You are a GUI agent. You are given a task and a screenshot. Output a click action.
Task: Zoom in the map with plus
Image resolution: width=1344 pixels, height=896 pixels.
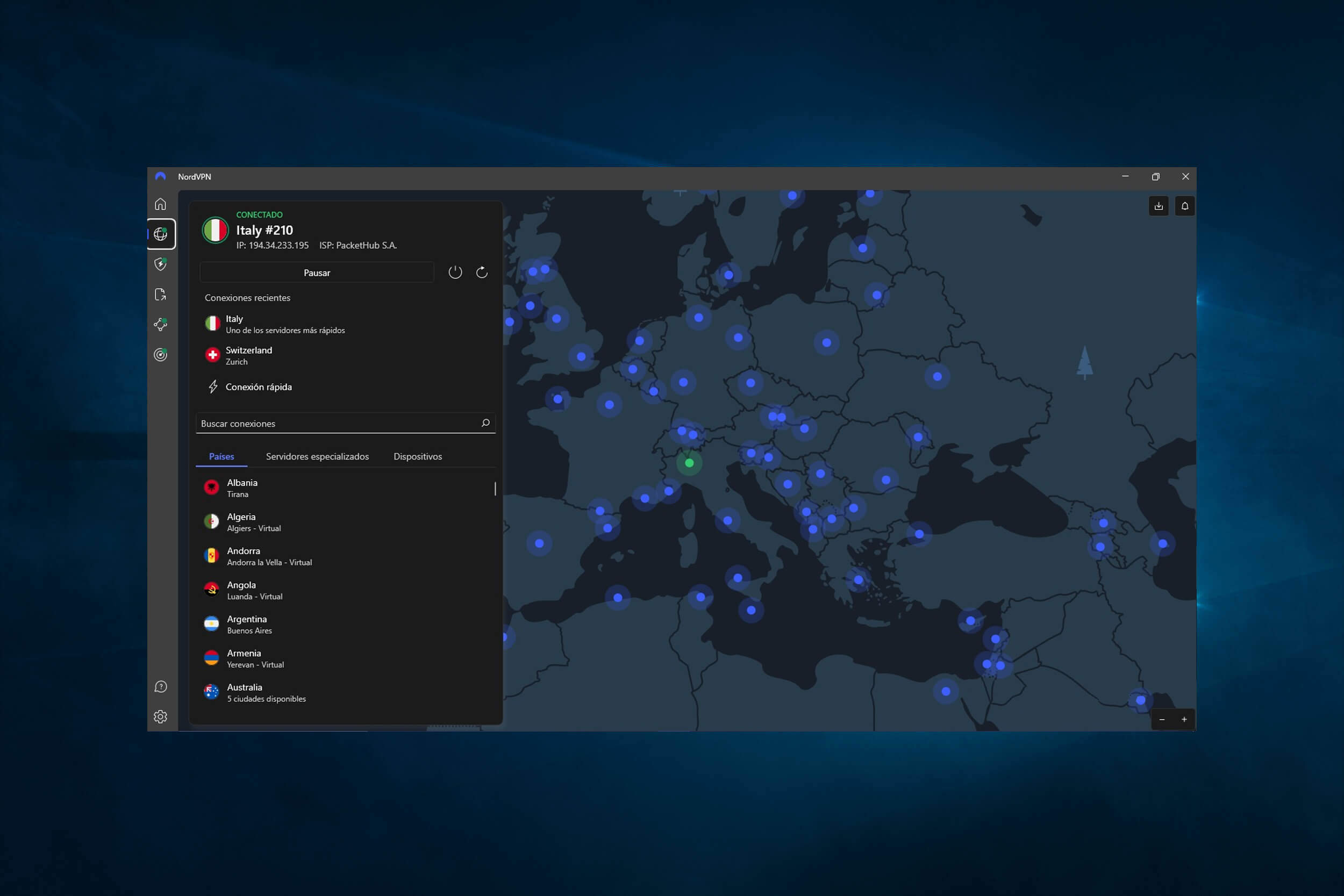click(x=1184, y=719)
